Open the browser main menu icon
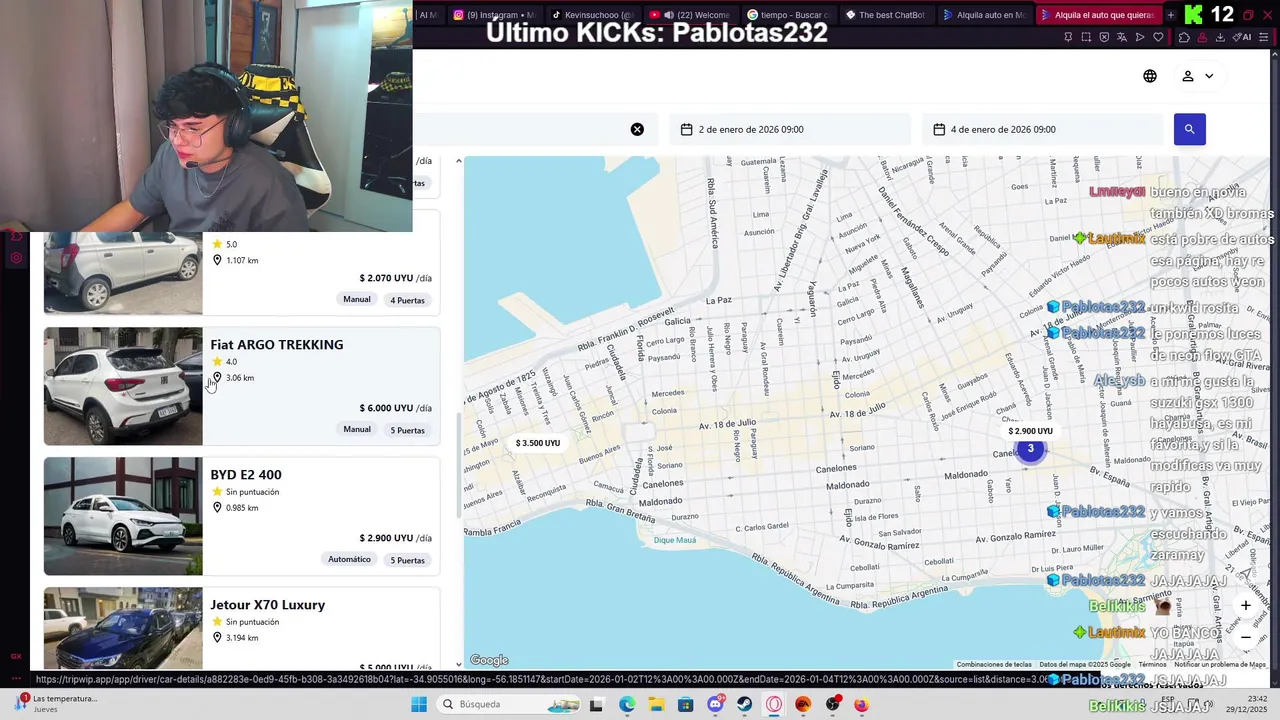 tap(1265, 37)
